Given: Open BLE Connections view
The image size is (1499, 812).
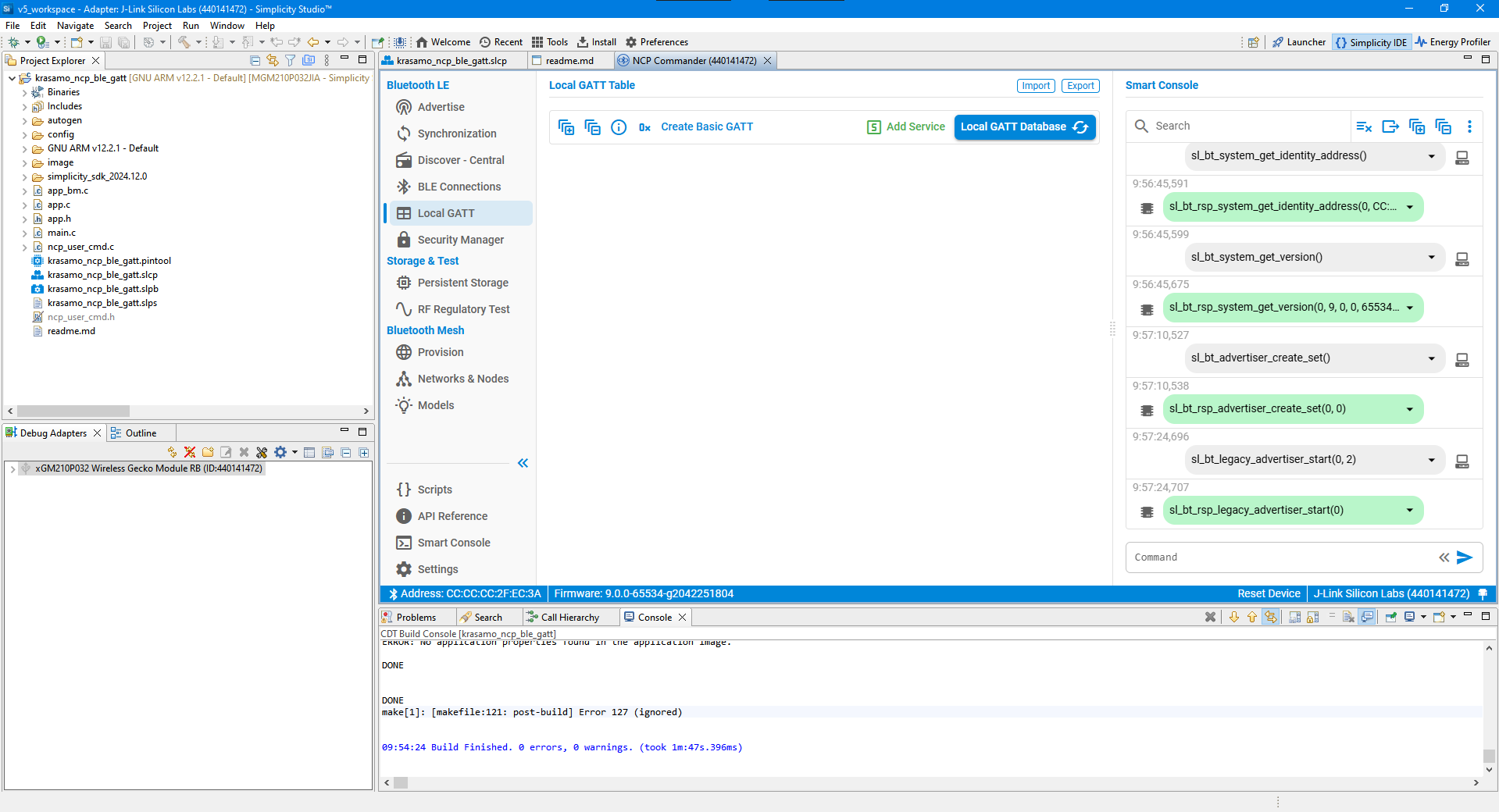Looking at the screenshot, I should point(459,187).
